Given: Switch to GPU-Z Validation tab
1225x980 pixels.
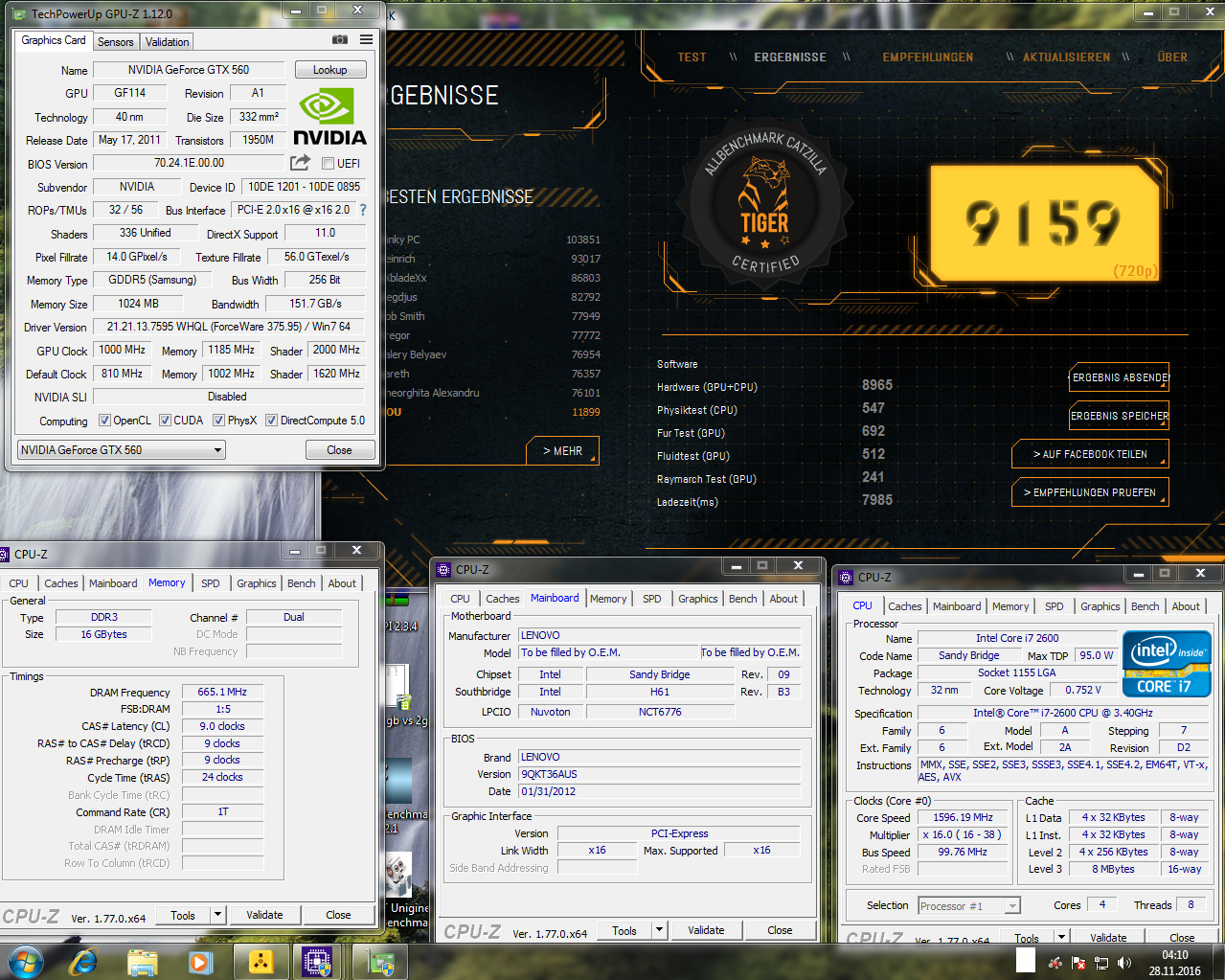Looking at the screenshot, I should point(168,42).
